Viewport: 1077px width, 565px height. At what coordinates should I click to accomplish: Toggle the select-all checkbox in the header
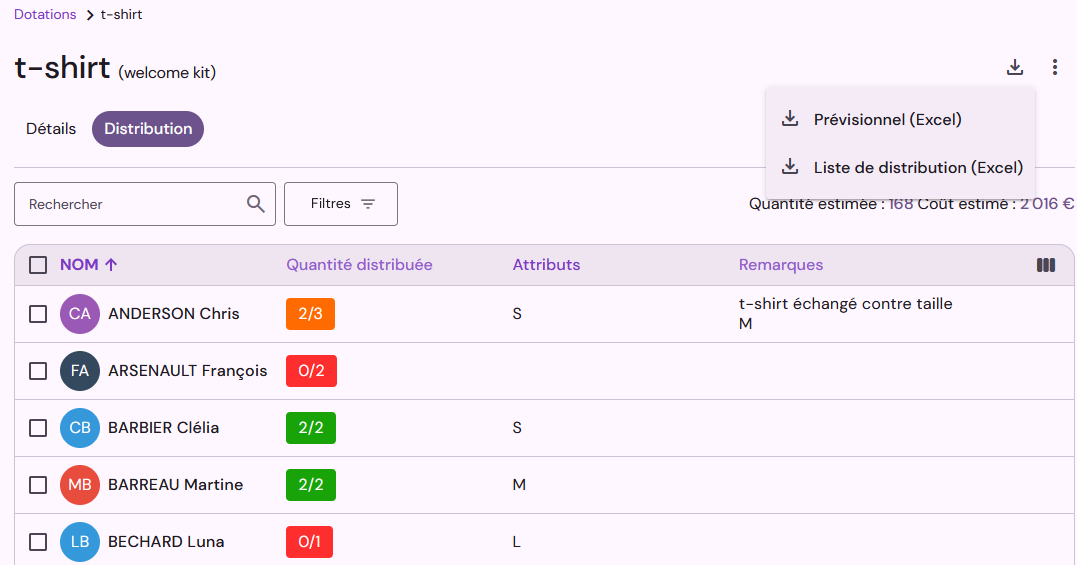tap(38, 265)
